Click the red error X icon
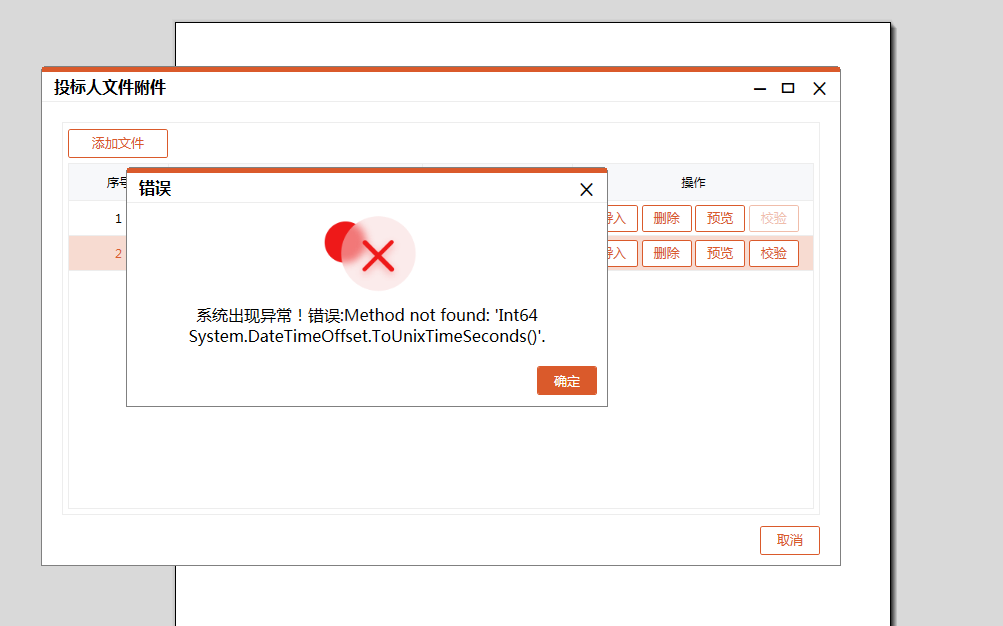The width and height of the screenshot is (1003, 626). [377, 255]
